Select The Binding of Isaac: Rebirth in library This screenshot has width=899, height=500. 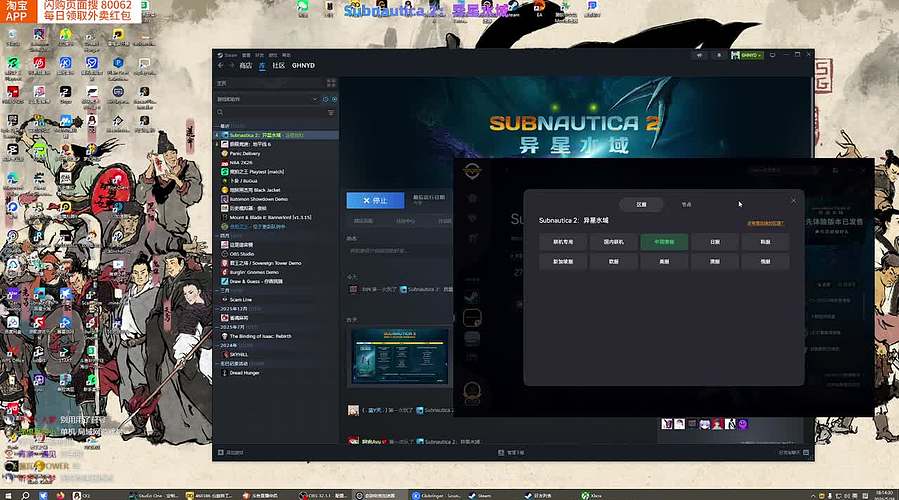pos(277,337)
